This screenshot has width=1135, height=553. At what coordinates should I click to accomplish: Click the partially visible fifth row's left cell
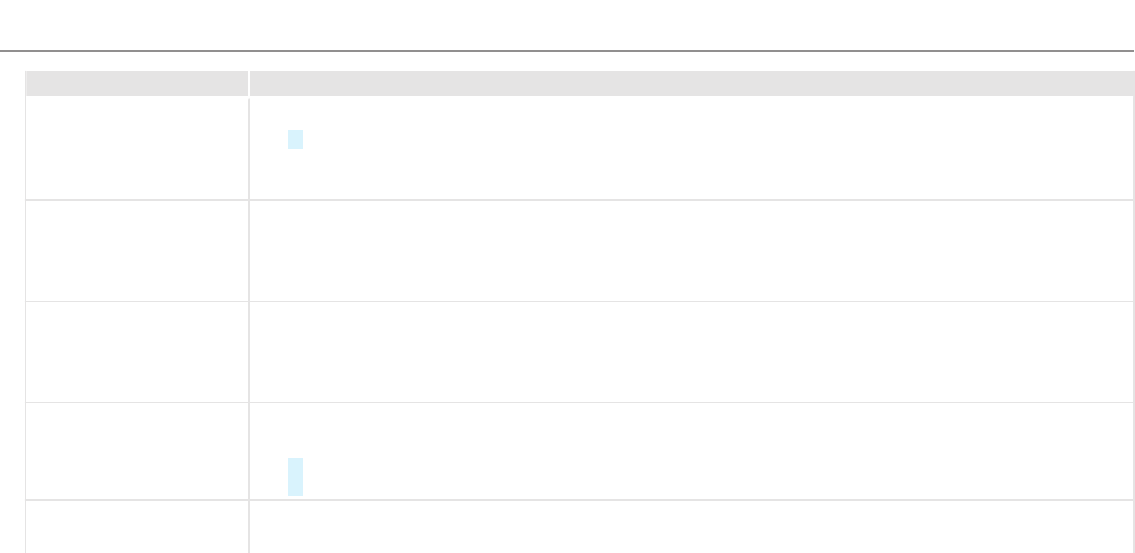[136, 527]
